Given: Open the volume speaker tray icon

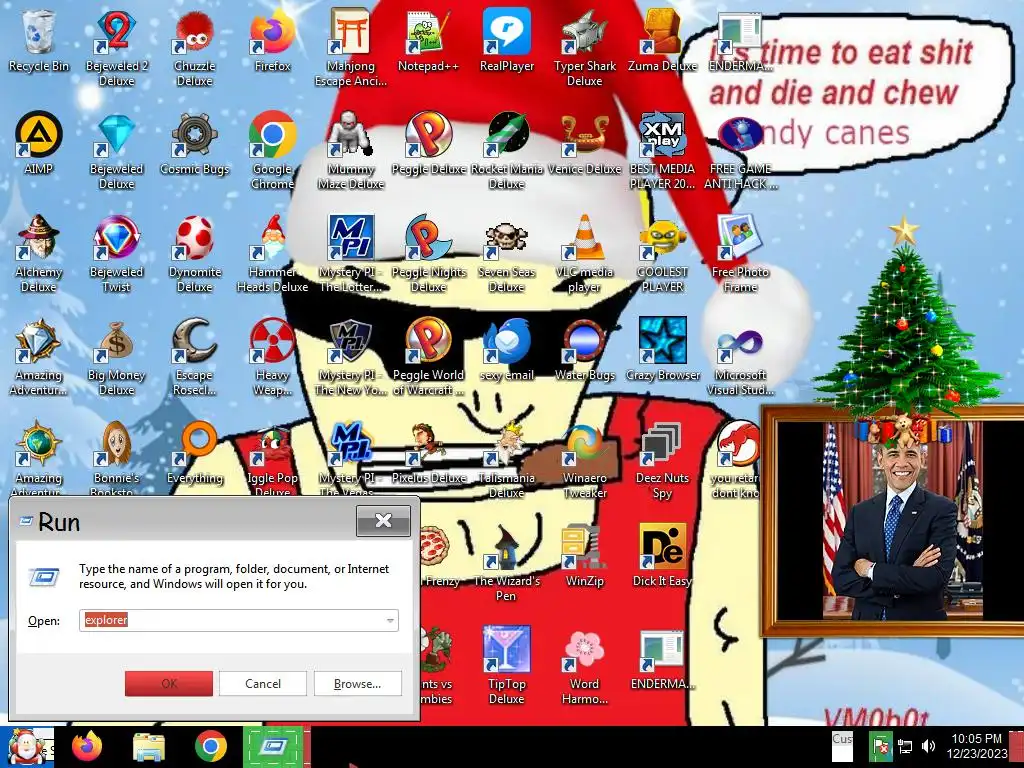Looking at the screenshot, I should tap(928, 746).
